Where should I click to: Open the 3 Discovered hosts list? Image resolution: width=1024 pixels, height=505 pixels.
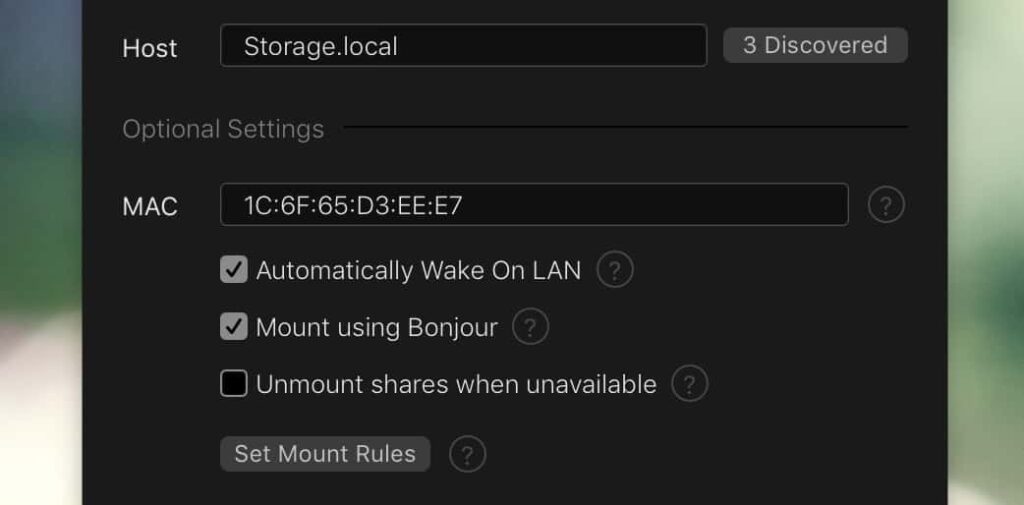tap(815, 45)
